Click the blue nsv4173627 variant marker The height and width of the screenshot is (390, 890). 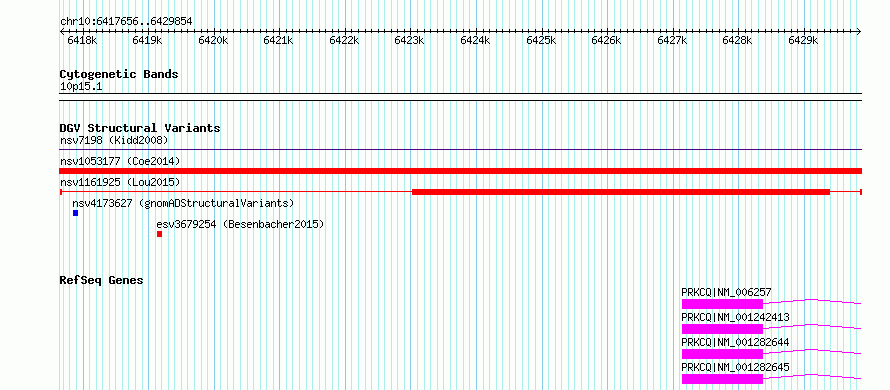click(x=75, y=213)
